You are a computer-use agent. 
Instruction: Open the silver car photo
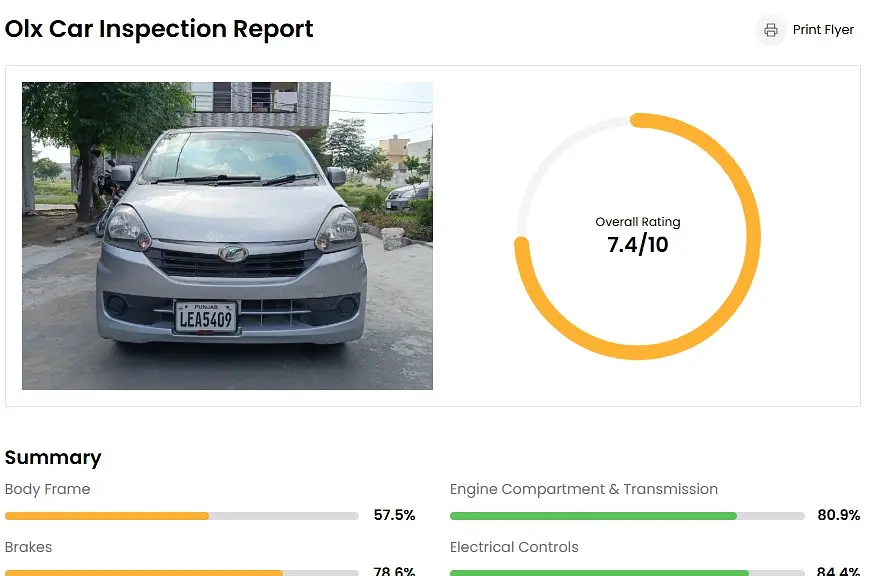(227, 235)
